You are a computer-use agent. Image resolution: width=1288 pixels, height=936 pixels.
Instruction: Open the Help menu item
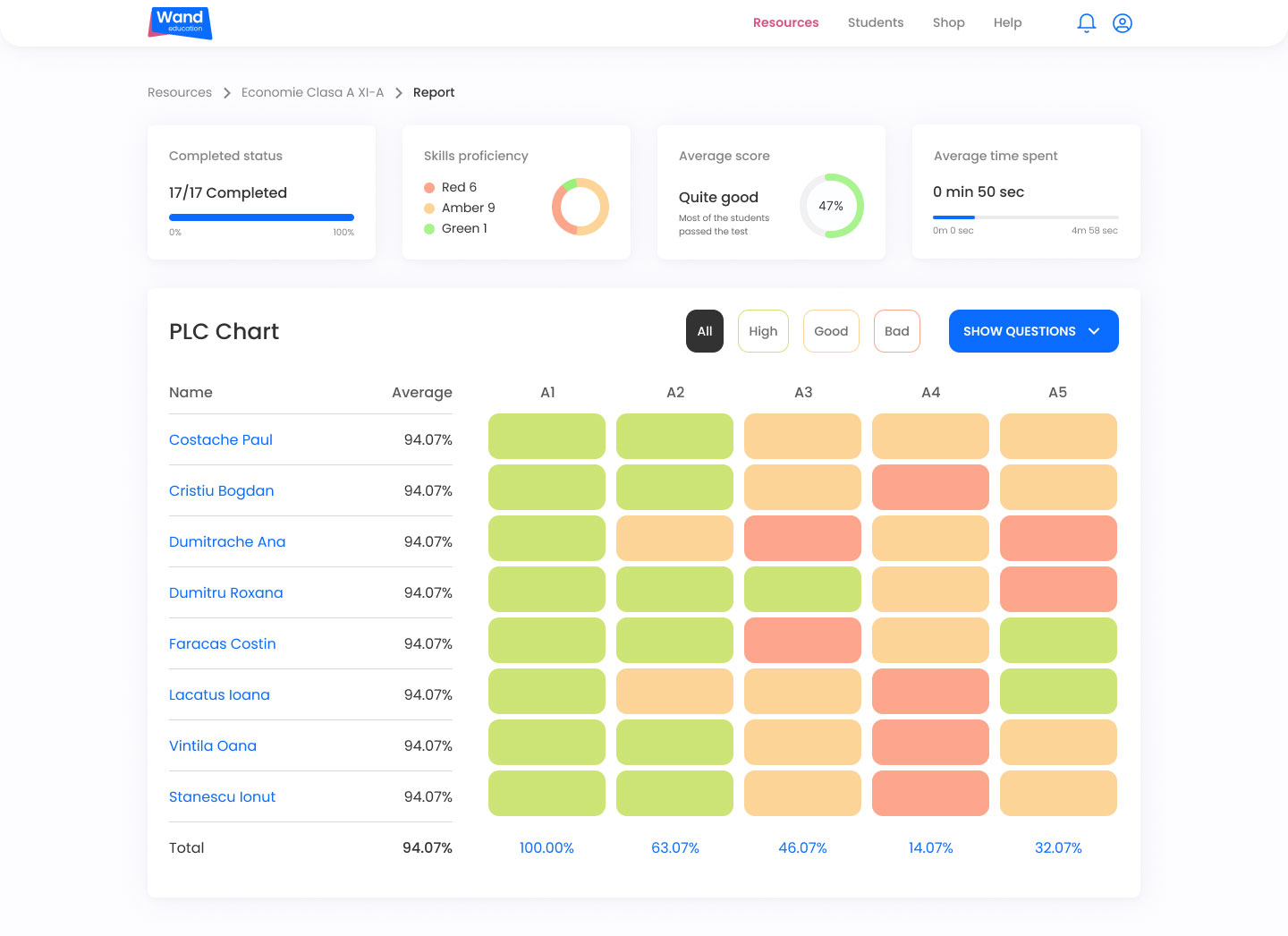coord(1007,23)
